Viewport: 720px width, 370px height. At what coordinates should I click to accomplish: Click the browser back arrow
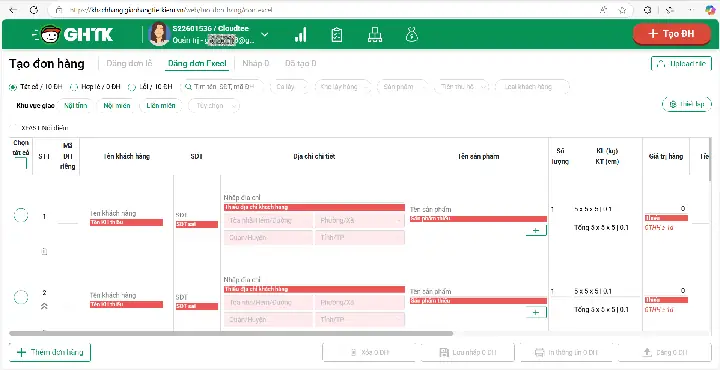click(13, 10)
